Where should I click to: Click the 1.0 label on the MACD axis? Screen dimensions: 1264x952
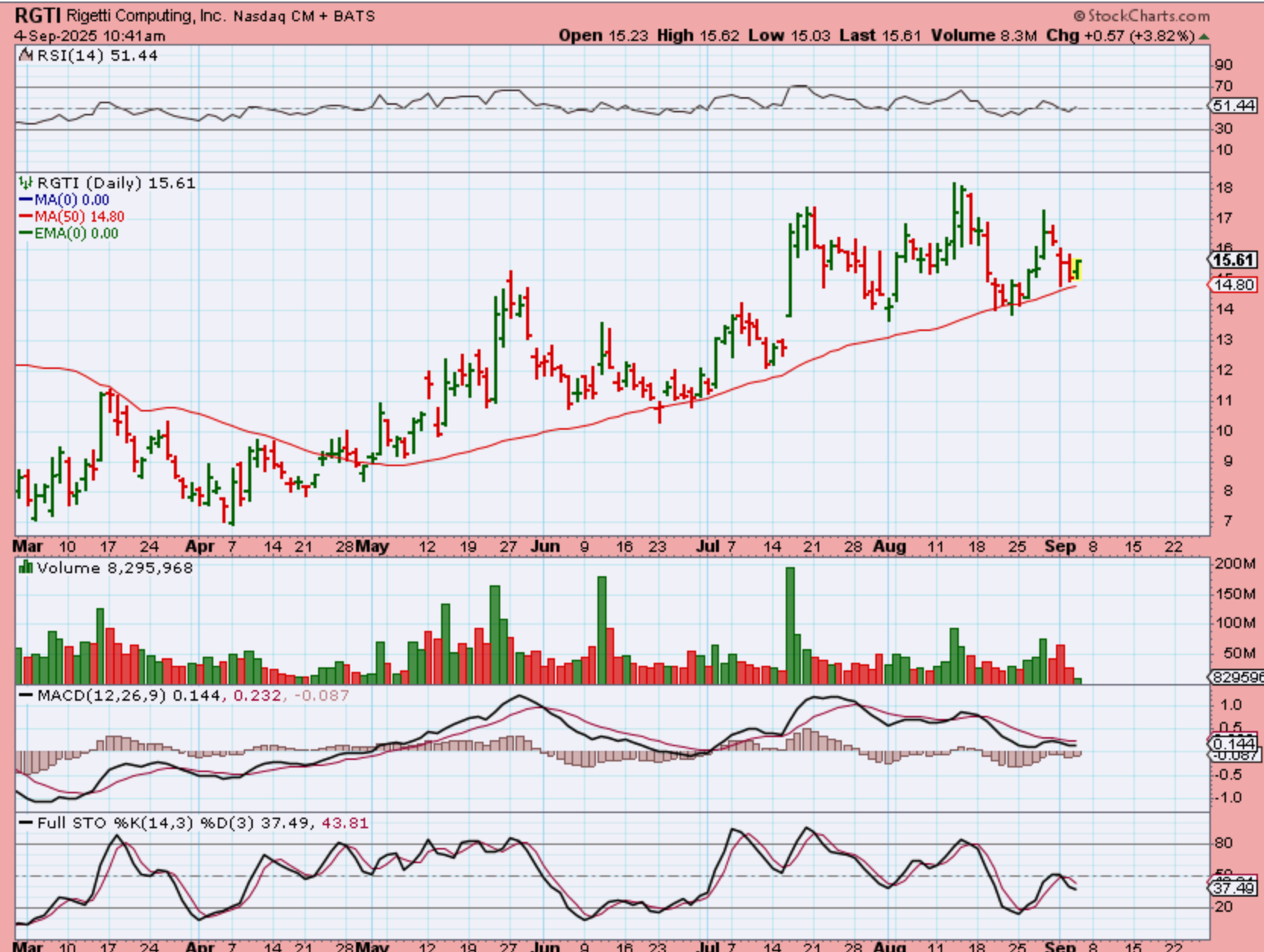pos(1231,705)
